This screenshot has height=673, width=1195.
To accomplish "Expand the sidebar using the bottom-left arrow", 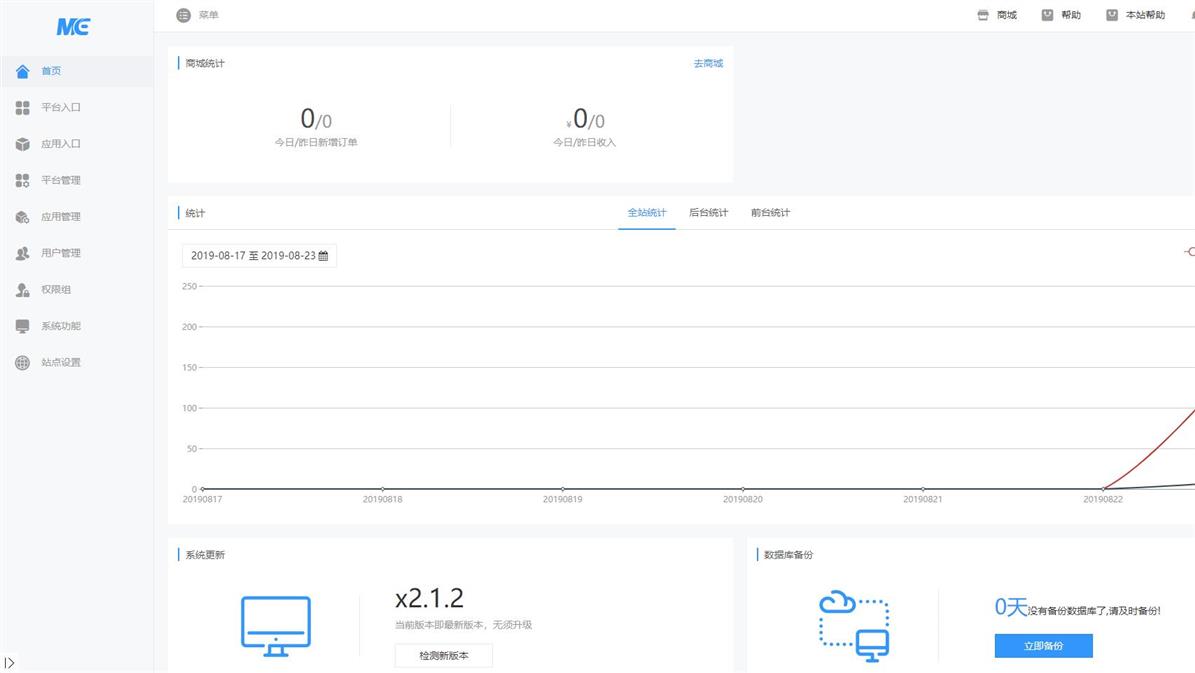I will [10, 662].
